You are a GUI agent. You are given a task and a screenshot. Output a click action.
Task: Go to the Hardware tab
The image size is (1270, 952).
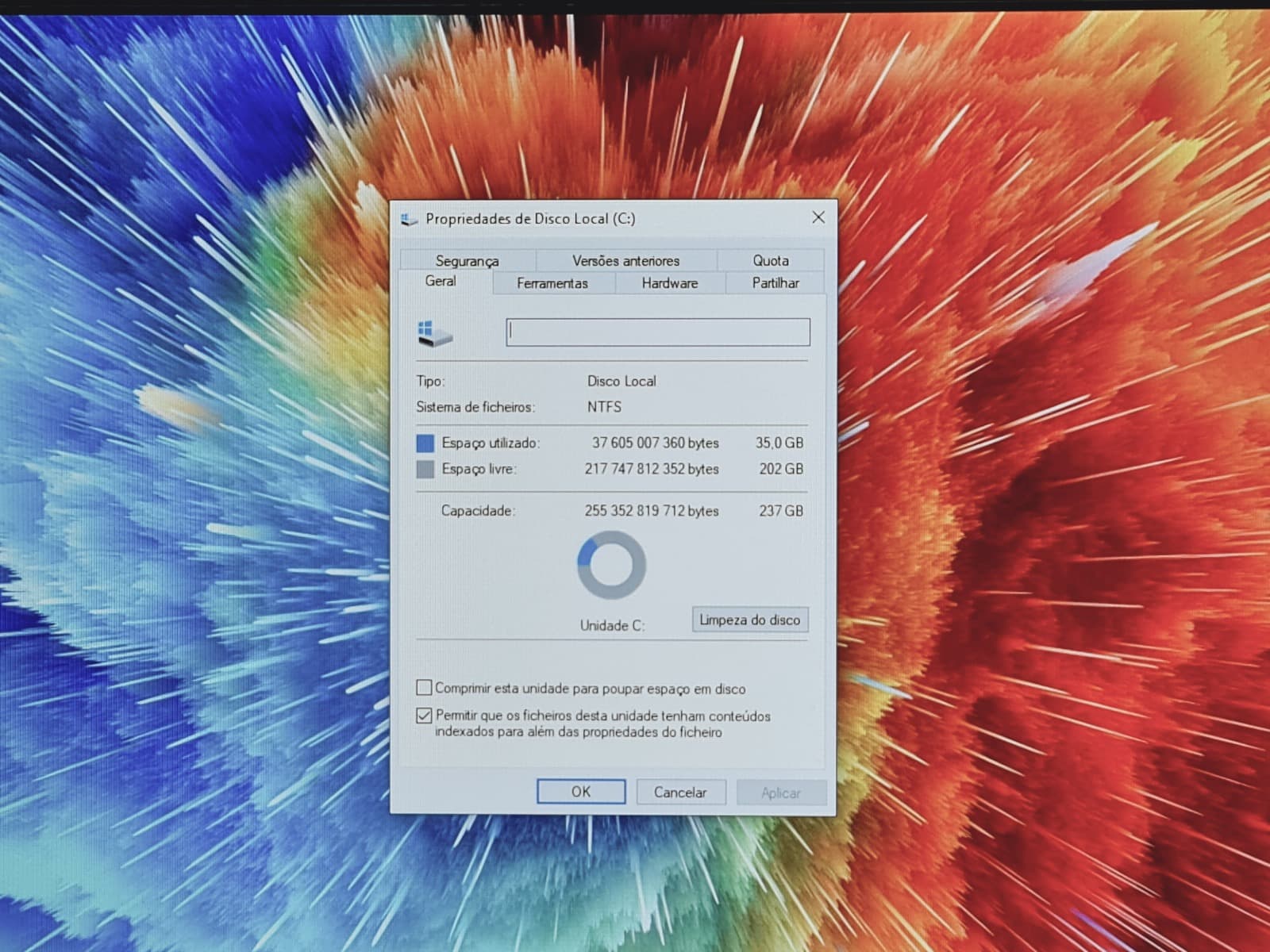coord(670,283)
